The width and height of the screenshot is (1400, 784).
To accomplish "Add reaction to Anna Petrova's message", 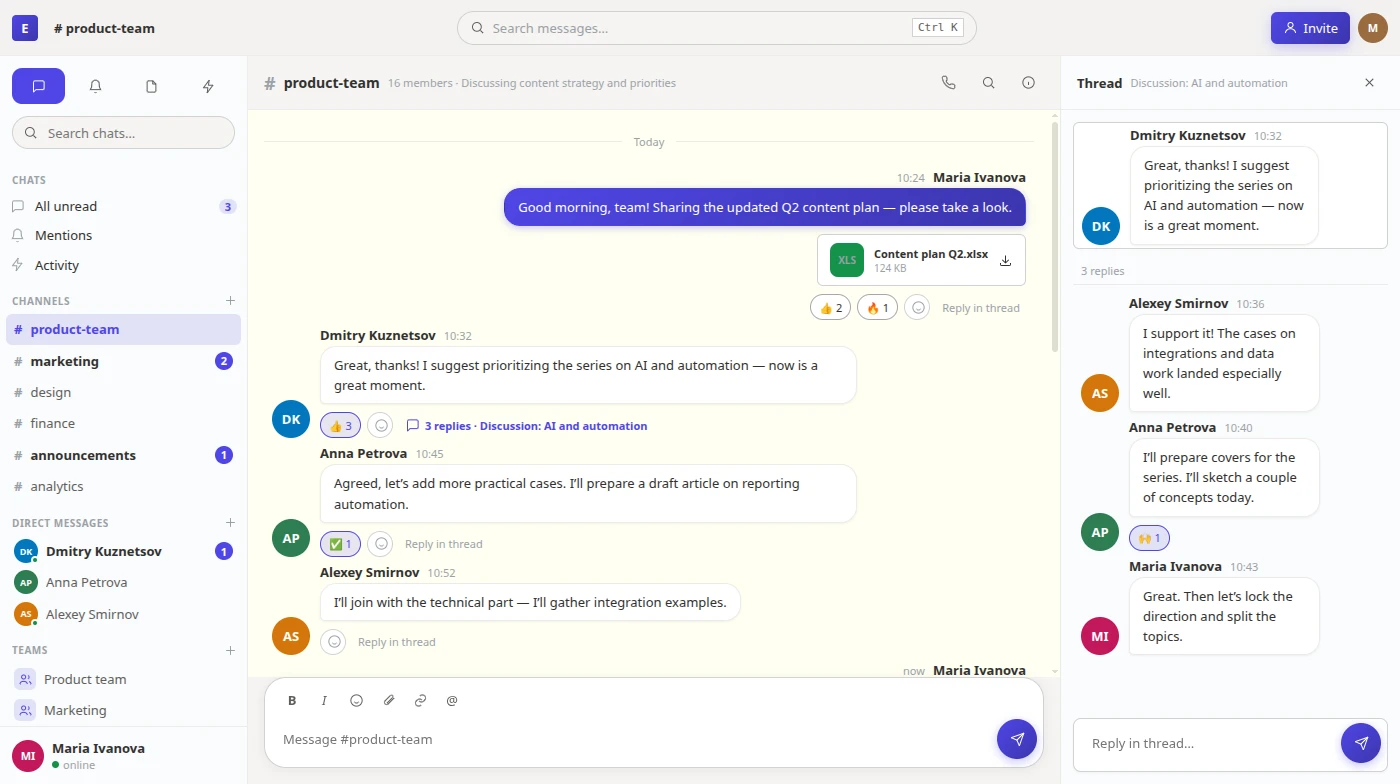I will (380, 544).
